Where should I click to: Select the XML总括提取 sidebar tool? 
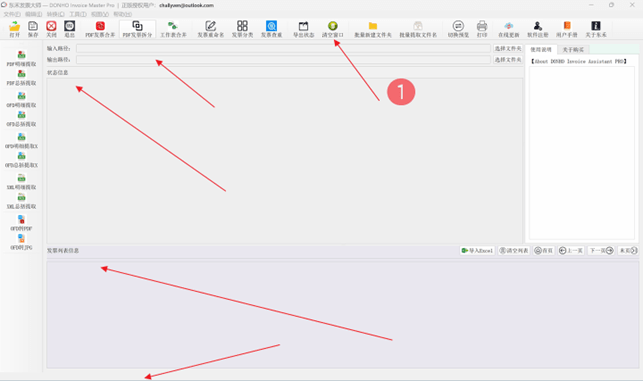pos(21,201)
